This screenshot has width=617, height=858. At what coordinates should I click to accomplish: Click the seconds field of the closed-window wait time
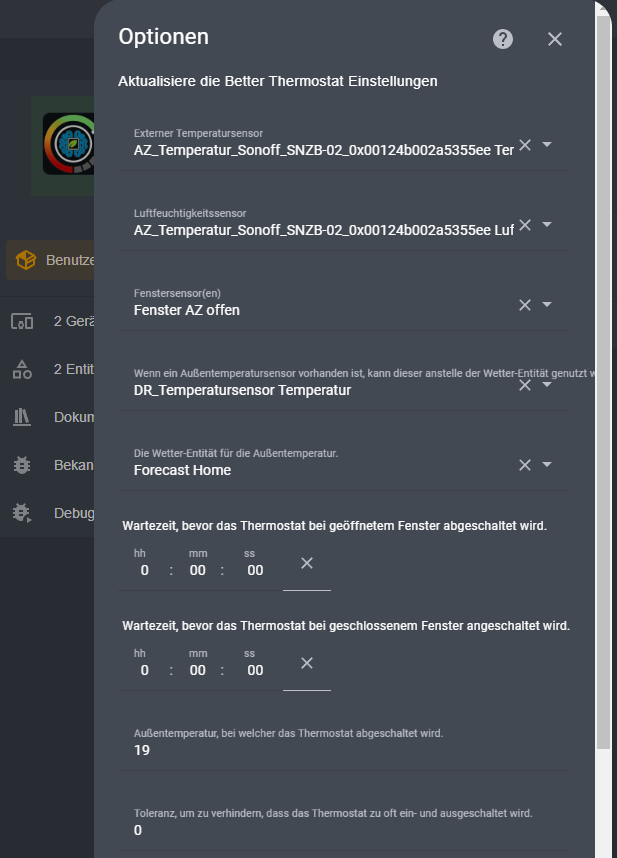(x=255, y=670)
